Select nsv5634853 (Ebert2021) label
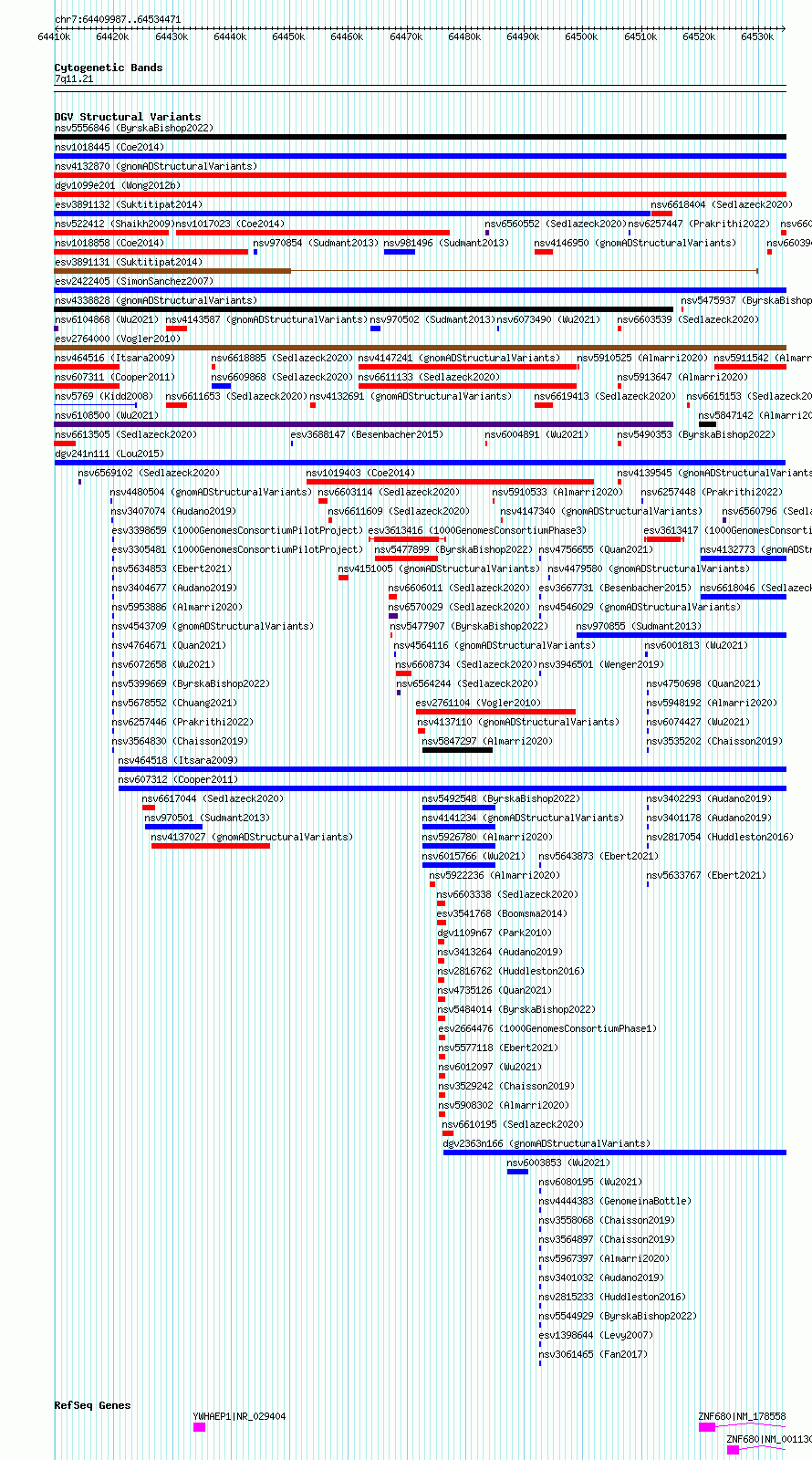The height and width of the screenshot is (1460, 812). [x=172, y=568]
